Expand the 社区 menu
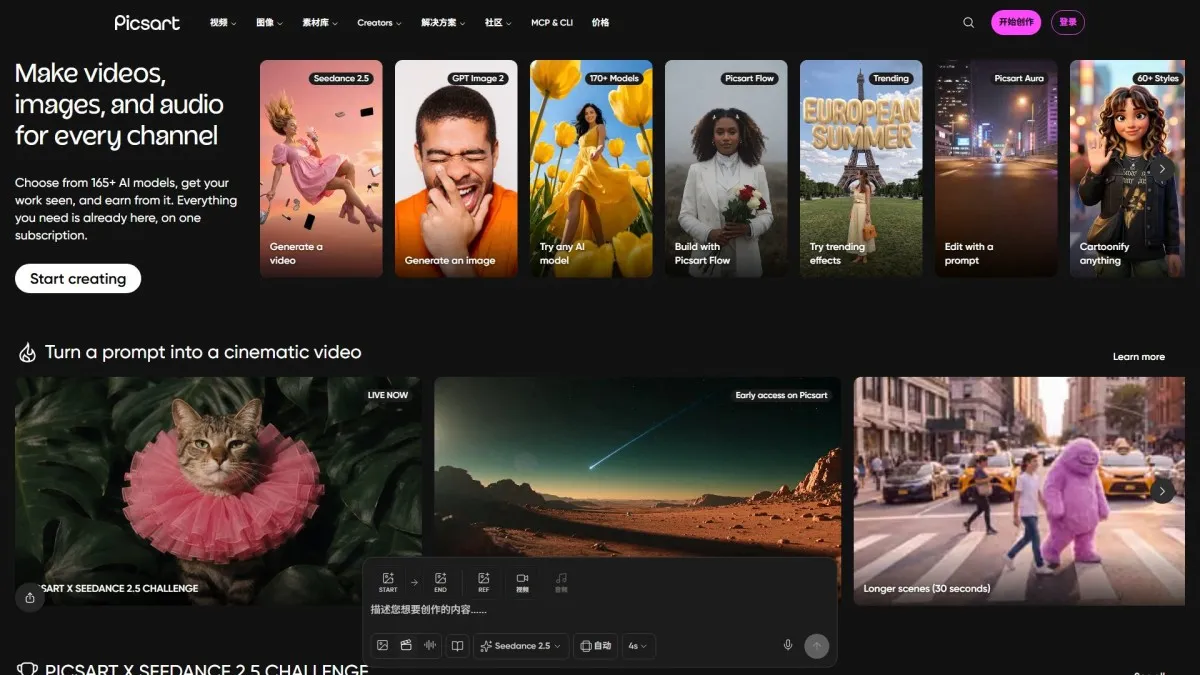Viewport: 1200px width, 675px height. tap(498, 22)
